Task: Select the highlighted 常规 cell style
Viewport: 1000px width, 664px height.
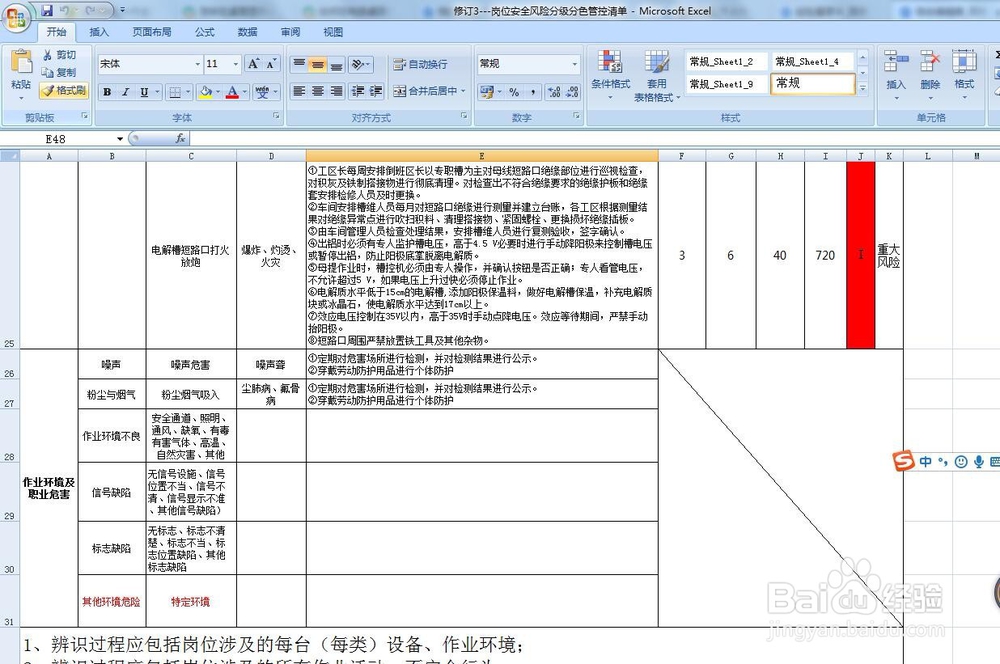Action: tap(812, 84)
